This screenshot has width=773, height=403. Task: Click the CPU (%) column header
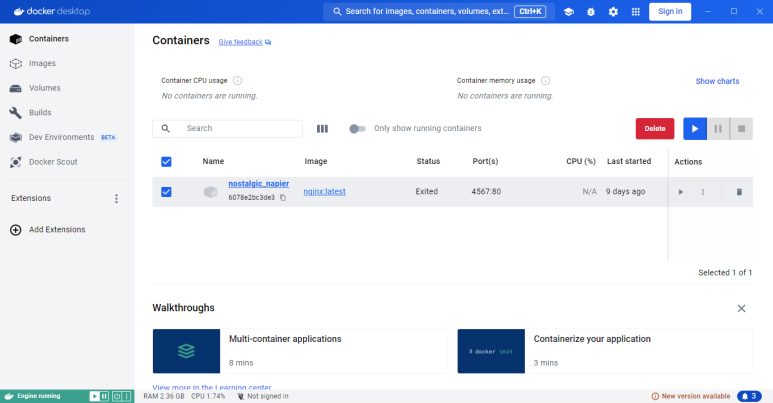pos(581,162)
